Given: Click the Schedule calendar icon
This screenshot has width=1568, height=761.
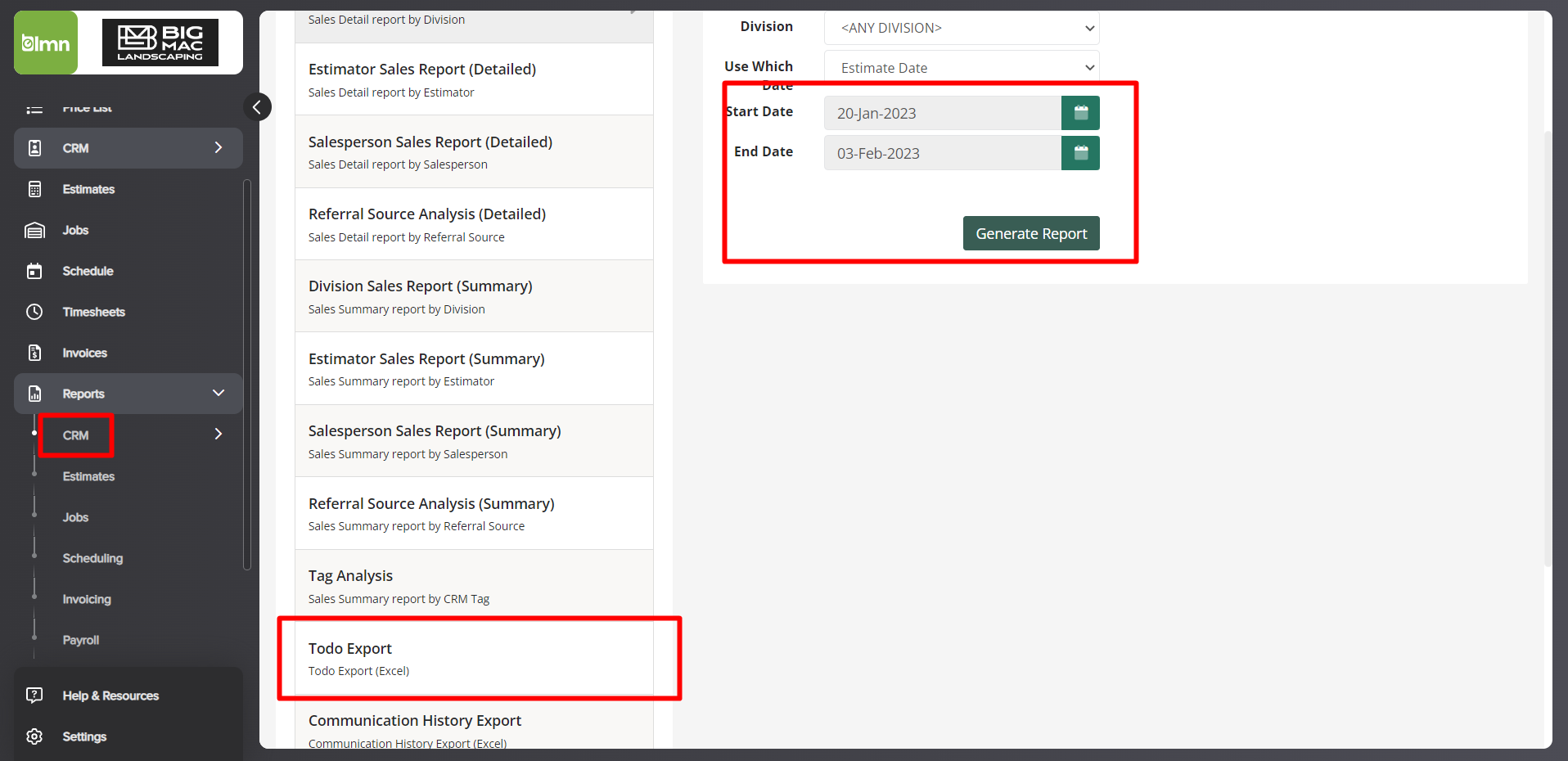Looking at the screenshot, I should [34, 271].
